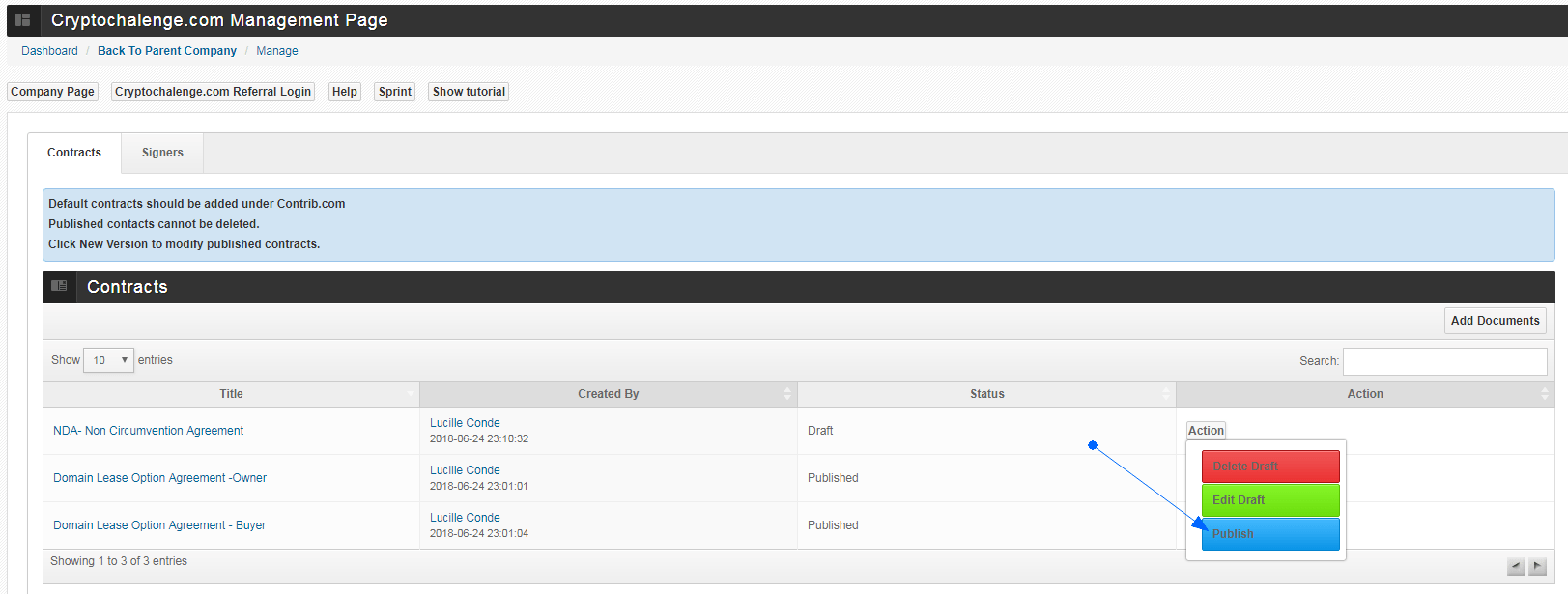Viewport: 1568px width, 594px height.
Task: Go to next table page arrow
Action: click(x=1538, y=567)
